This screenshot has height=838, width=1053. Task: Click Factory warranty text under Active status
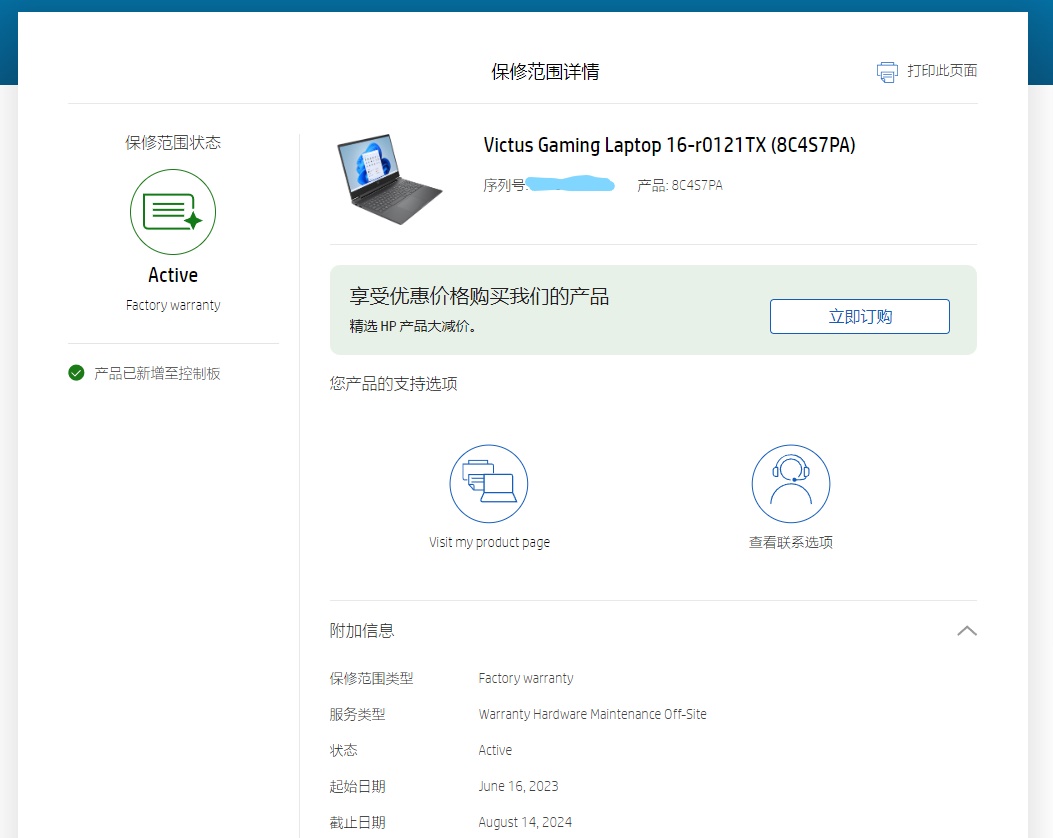click(173, 305)
